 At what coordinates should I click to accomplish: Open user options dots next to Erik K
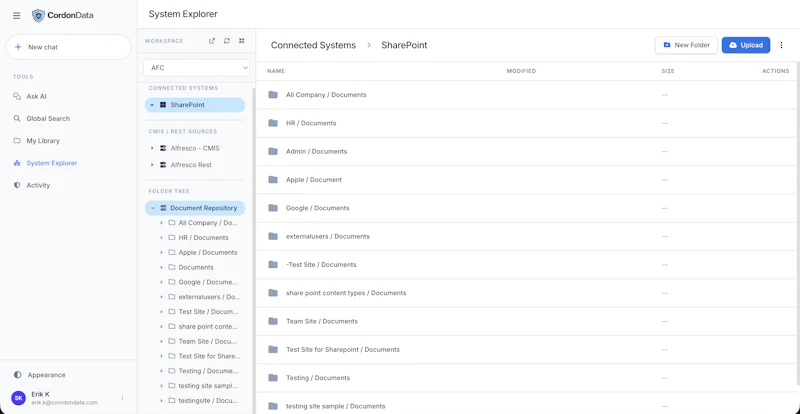tap(122, 398)
